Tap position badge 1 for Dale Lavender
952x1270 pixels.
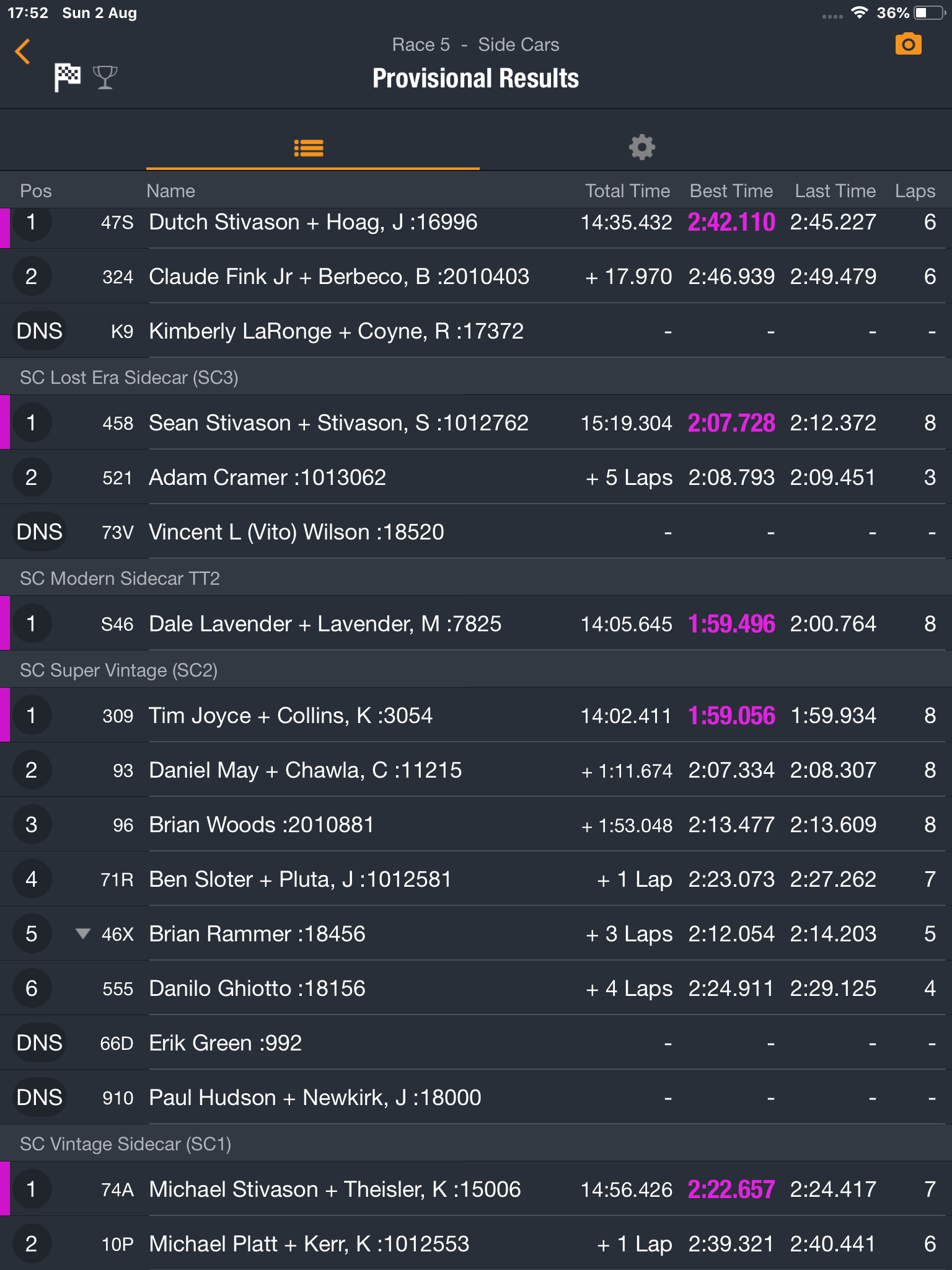click(32, 623)
